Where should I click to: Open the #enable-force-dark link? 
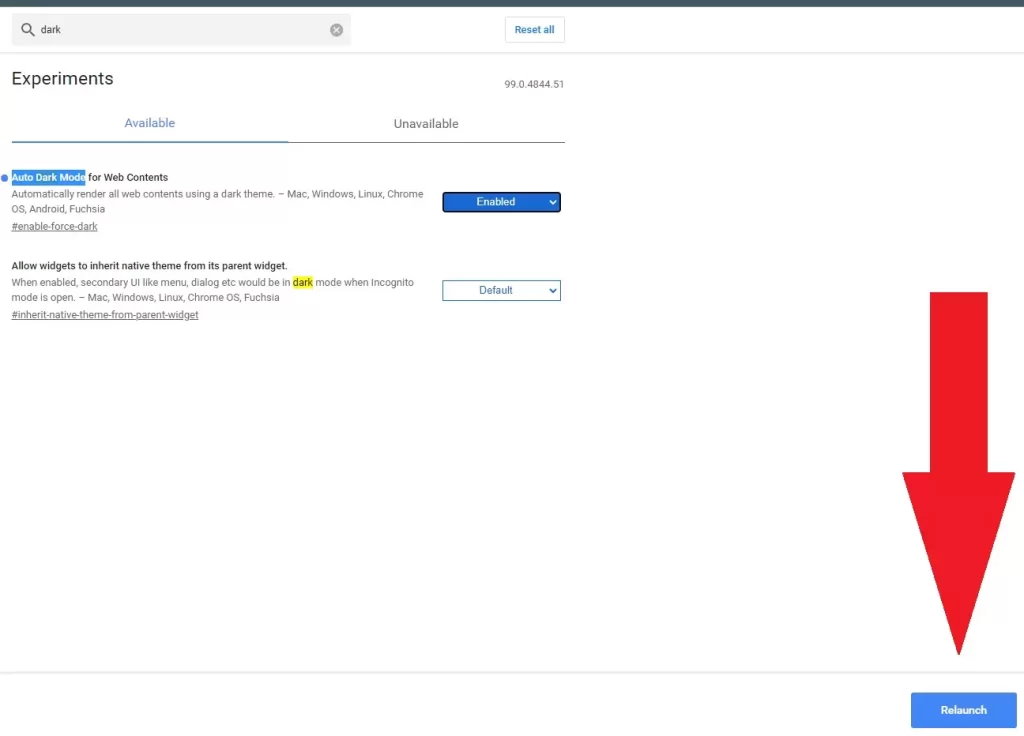[x=54, y=227]
